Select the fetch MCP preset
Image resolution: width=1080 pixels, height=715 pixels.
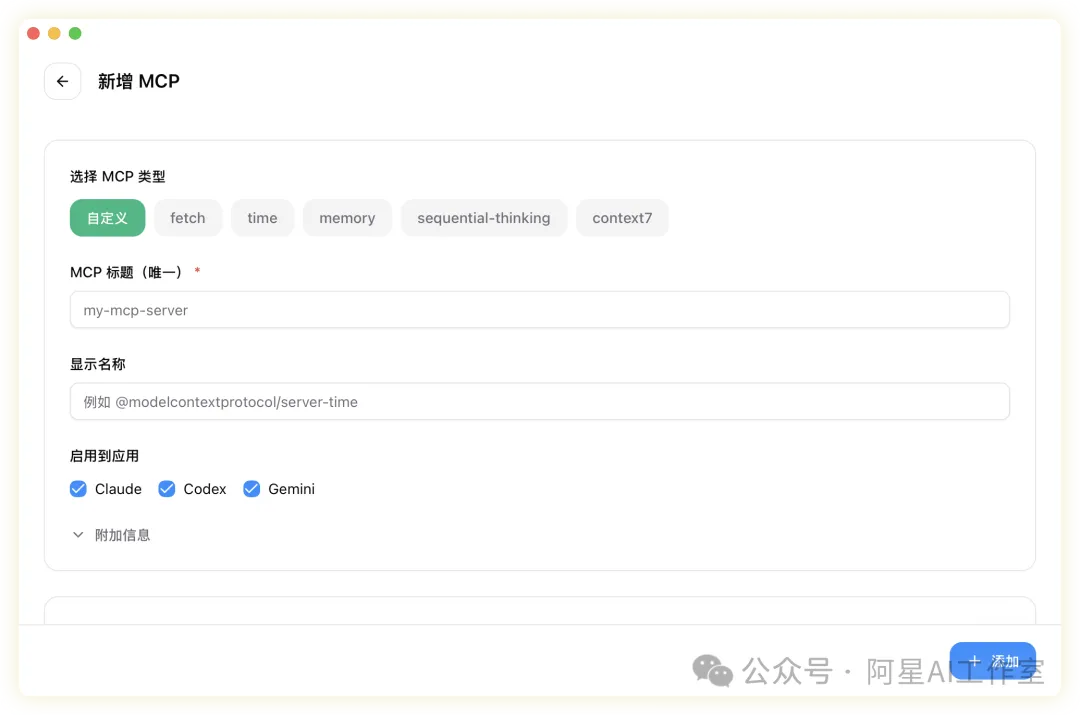(x=188, y=218)
